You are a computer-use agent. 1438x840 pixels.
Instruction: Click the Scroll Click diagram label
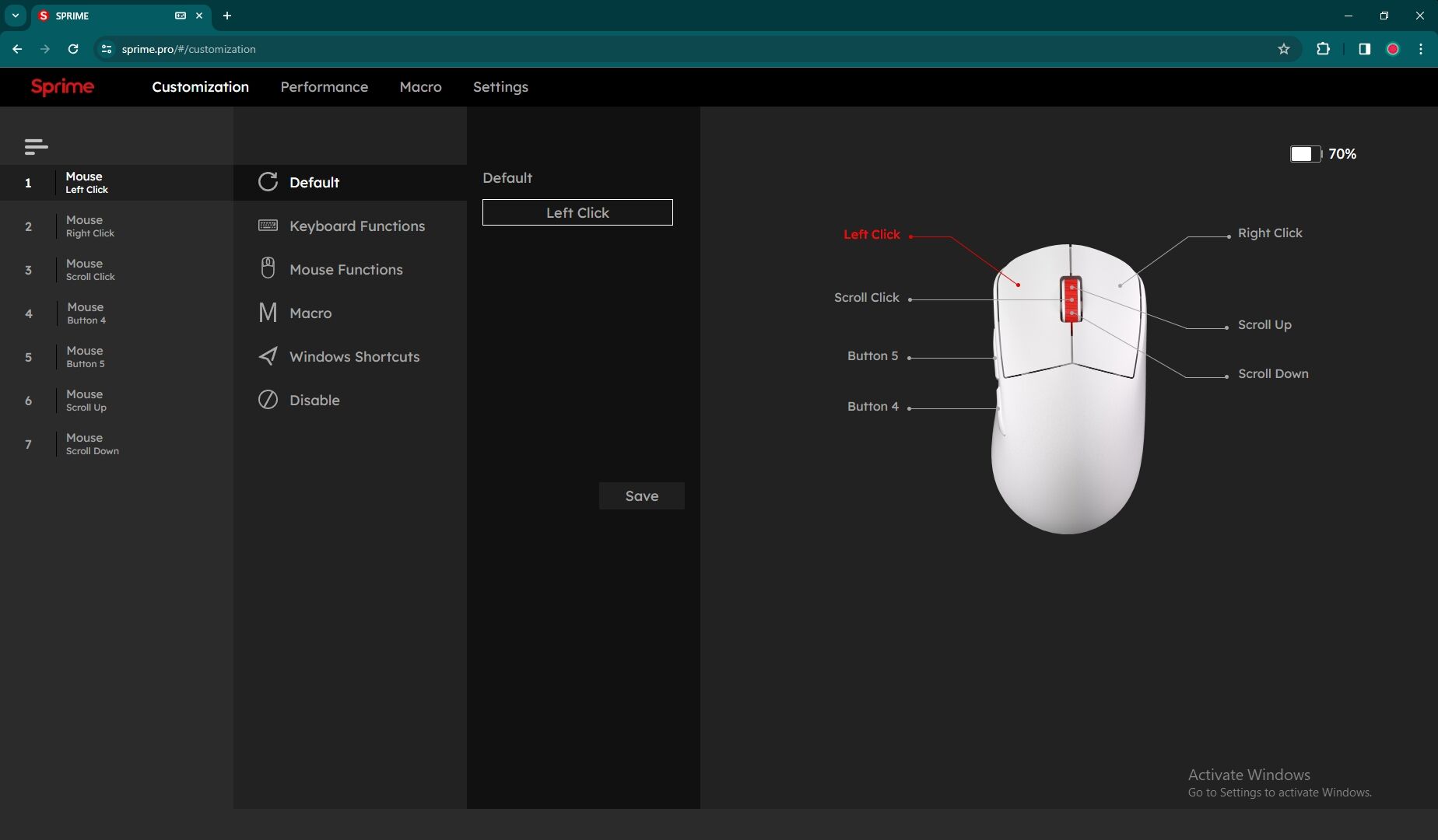click(x=866, y=297)
